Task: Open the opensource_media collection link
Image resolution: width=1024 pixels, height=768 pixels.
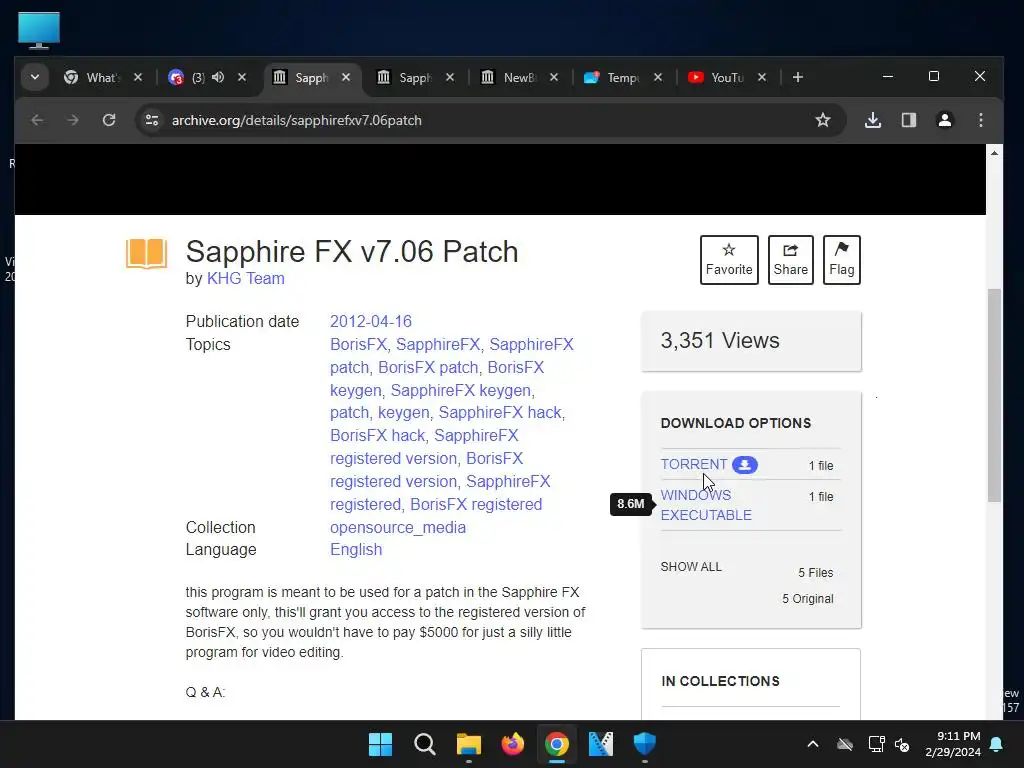Action: [x=398, y=527]
